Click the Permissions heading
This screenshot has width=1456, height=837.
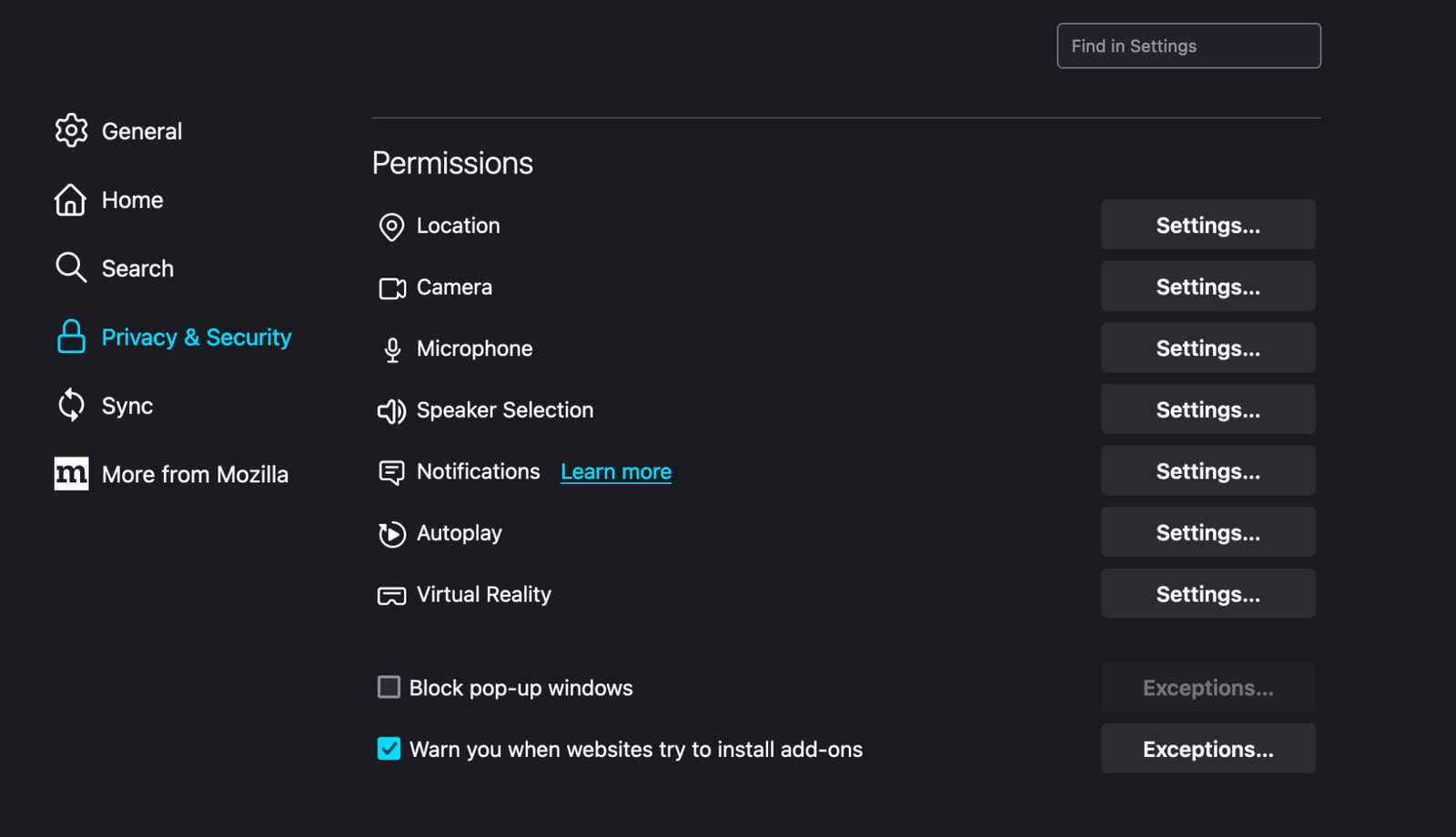(452, 163)
